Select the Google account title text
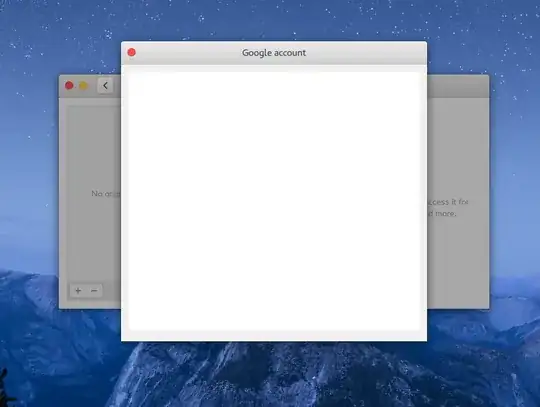Screen dimensions: 540x407 [x=274, y=53]
